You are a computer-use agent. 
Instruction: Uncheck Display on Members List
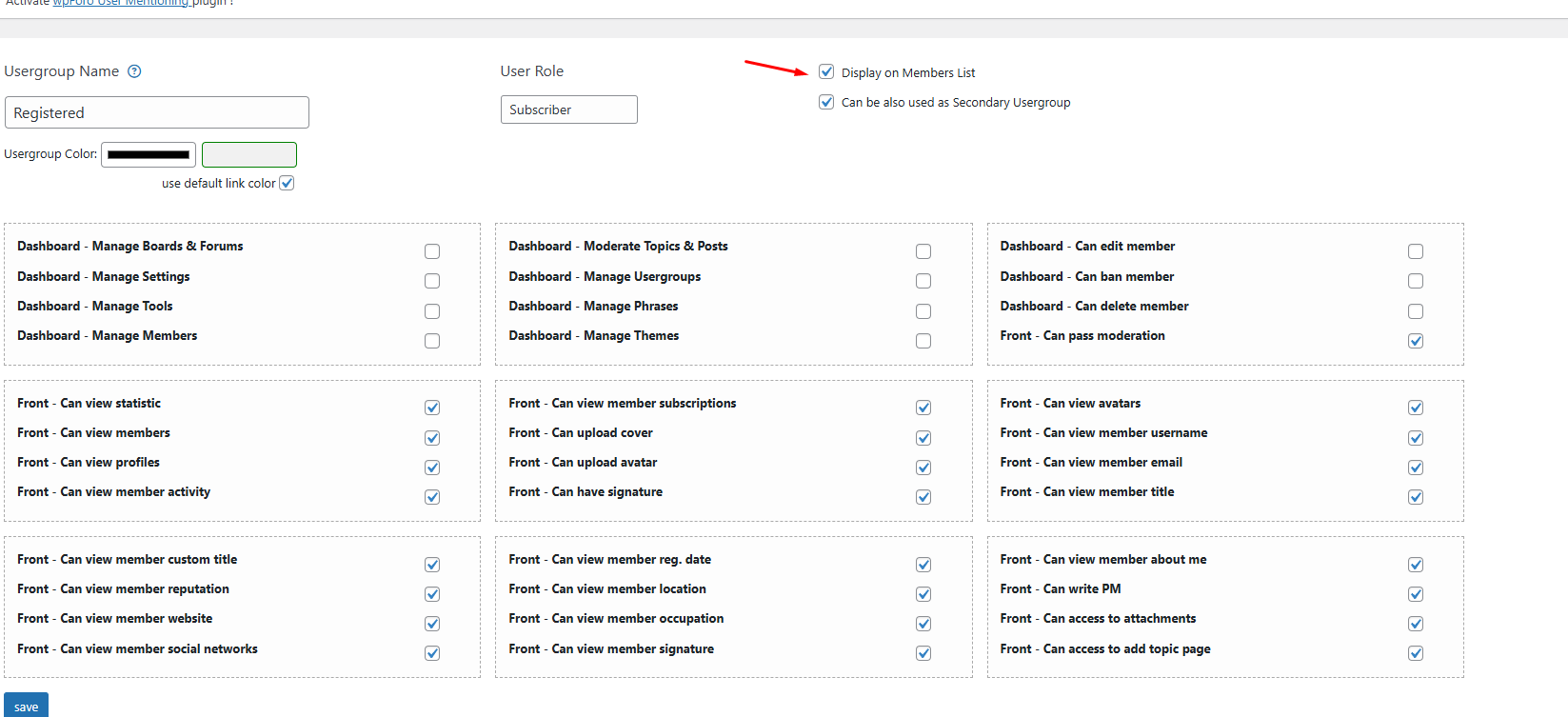826,72
